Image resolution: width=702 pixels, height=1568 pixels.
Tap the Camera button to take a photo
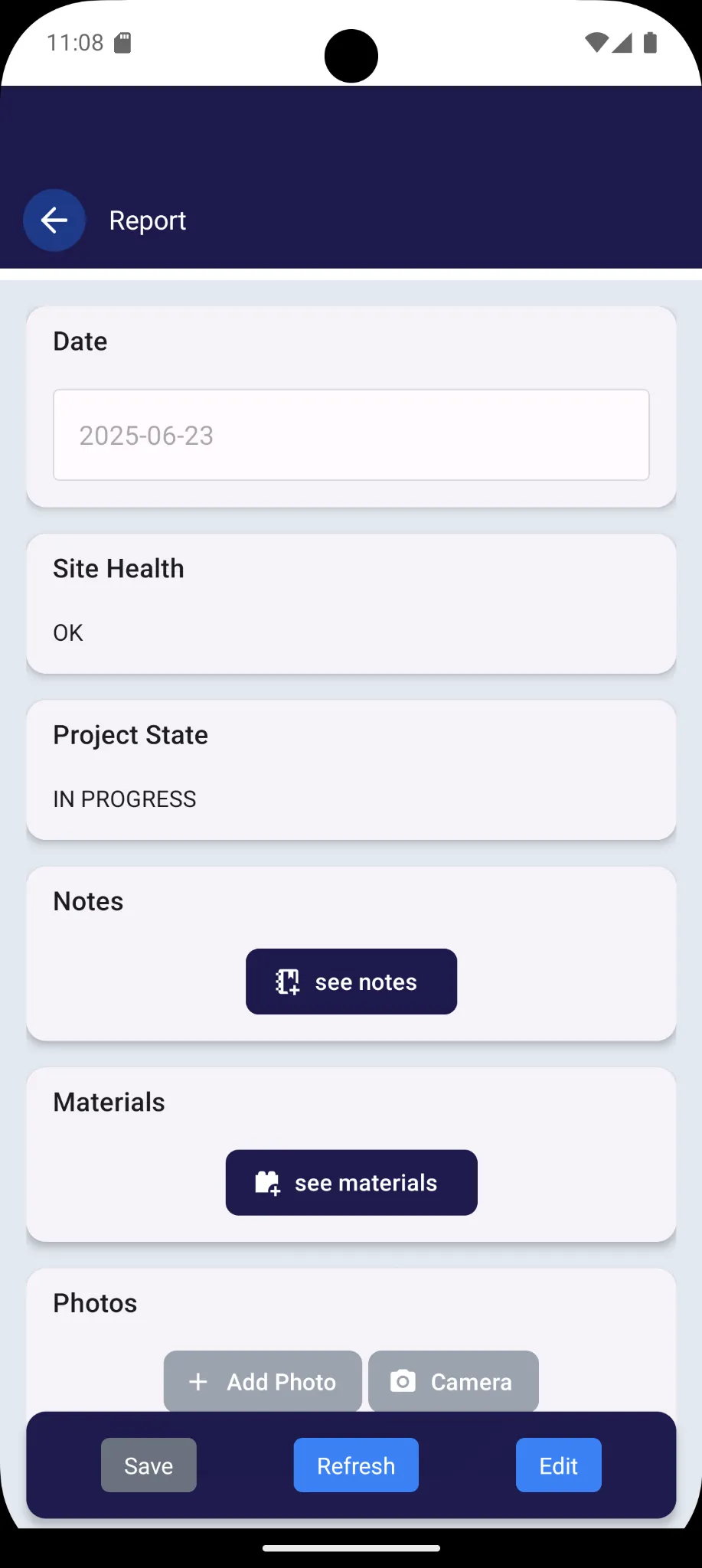[x=453, y=1381]
